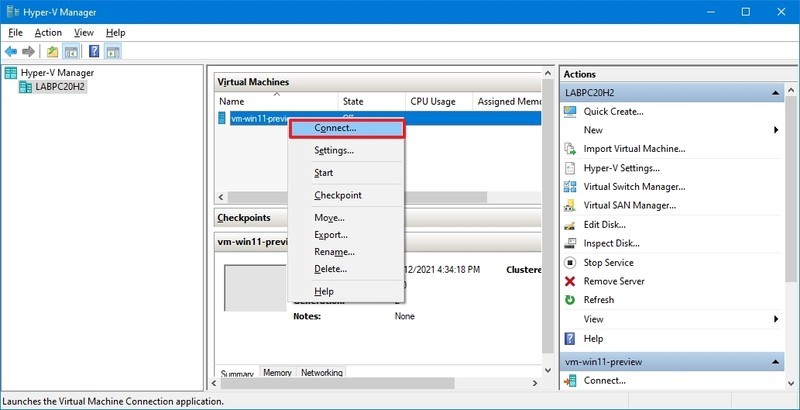Click Virtual Switch Manager... action link
This screenshot has width=800, height=410.
634,187
